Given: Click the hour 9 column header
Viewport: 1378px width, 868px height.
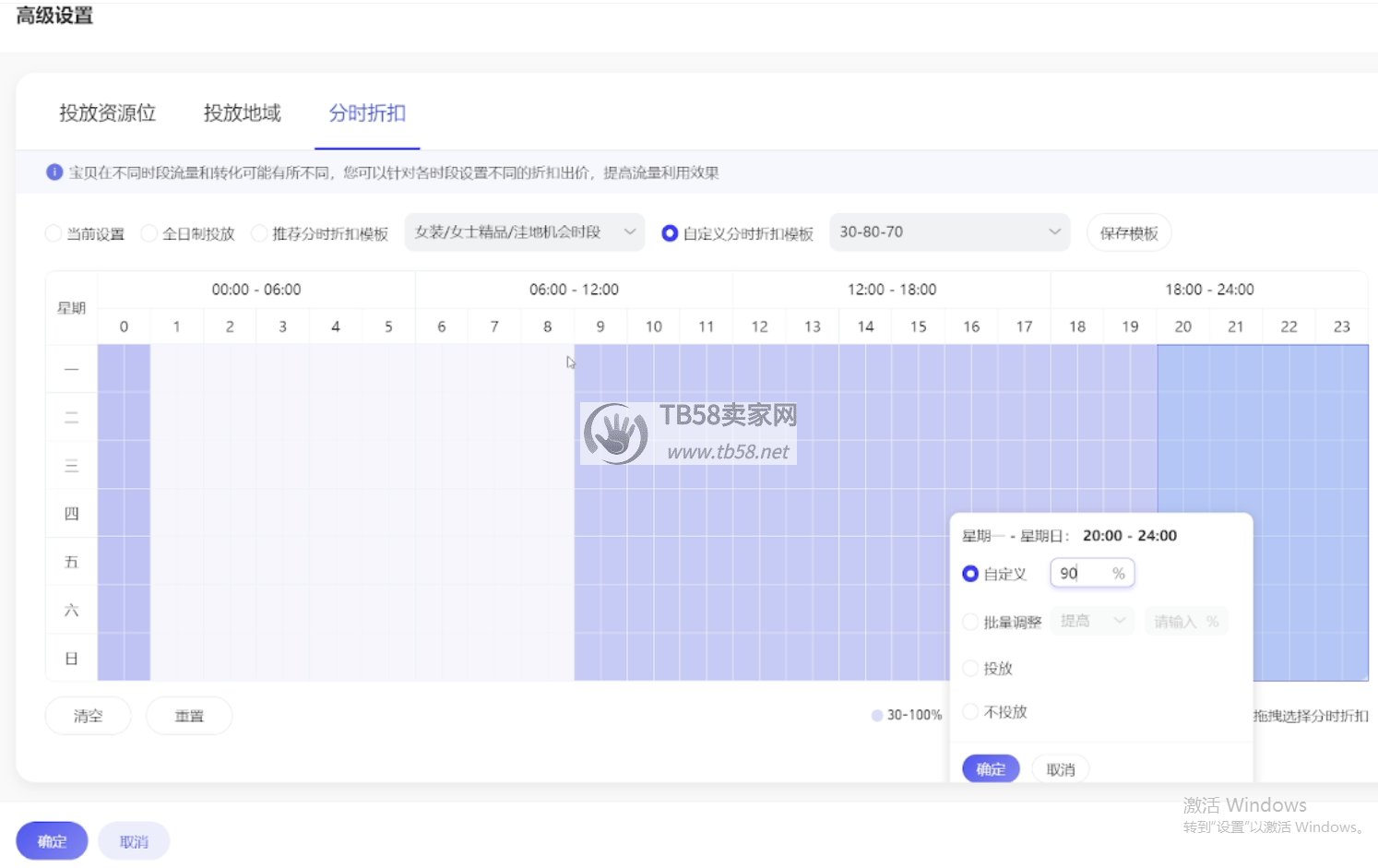Looking at the screenshot, I should point(600,327).
